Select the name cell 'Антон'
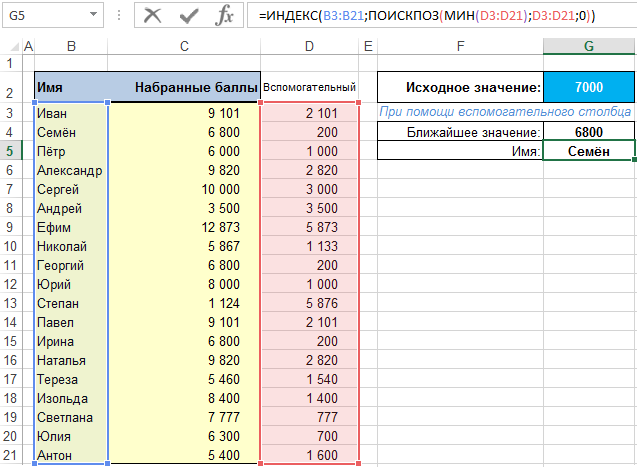This screenshot has width=637, height=467. 71,455
